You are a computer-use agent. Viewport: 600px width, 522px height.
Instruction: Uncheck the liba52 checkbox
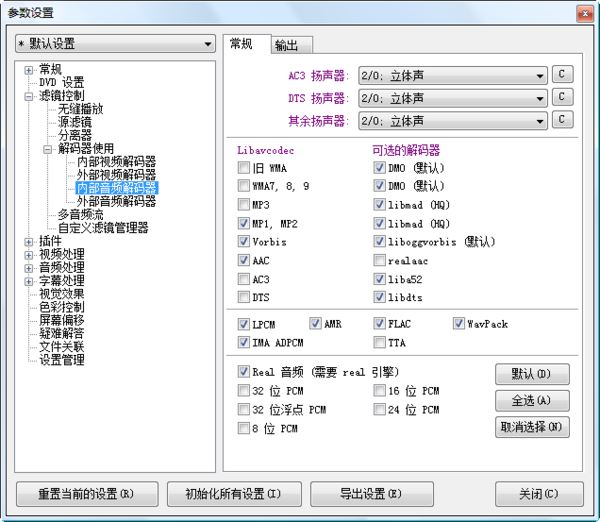point(379,279)
